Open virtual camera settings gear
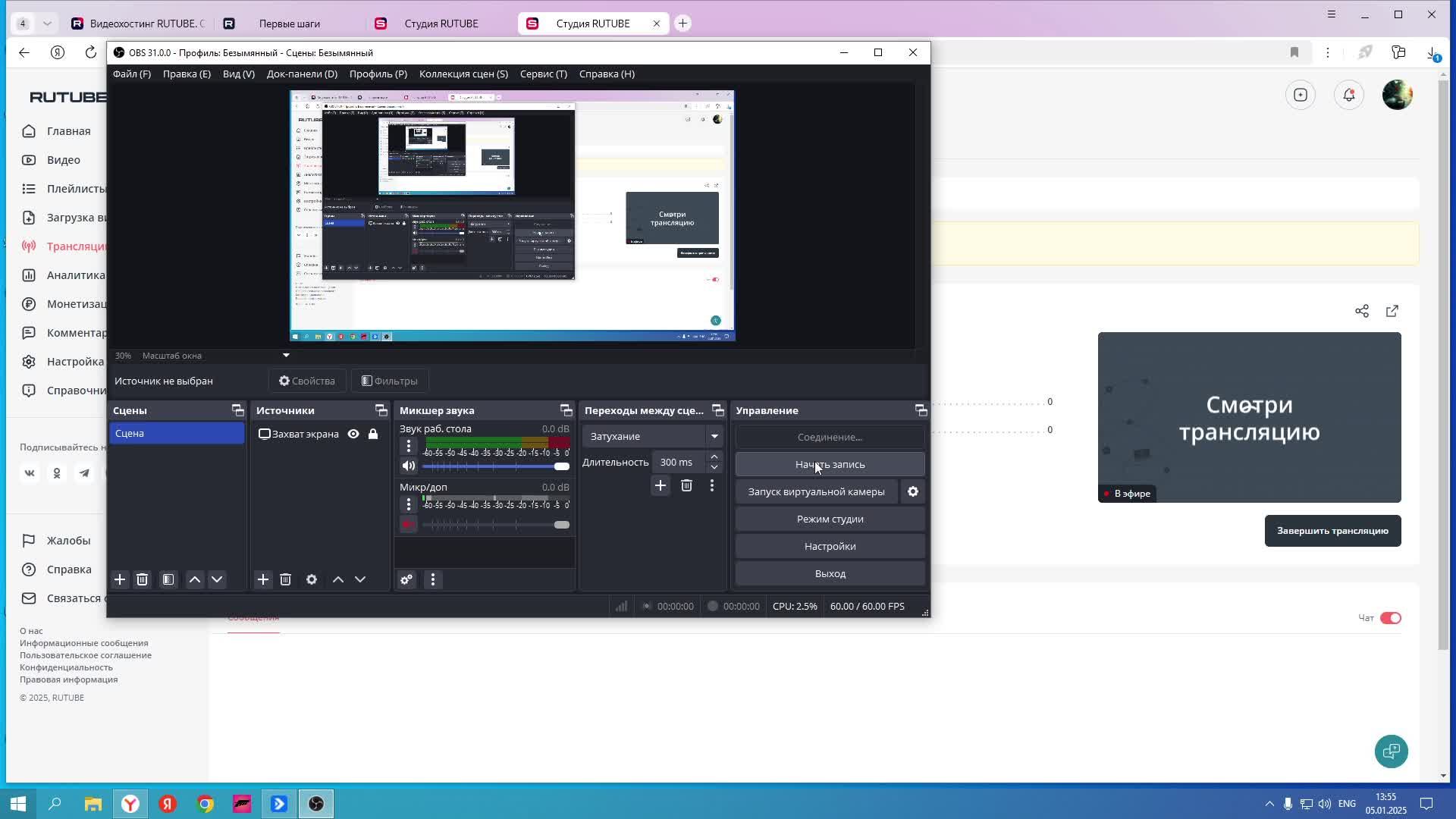Image resolution: width=1456 pixels, height=819 pixels. 913,491
